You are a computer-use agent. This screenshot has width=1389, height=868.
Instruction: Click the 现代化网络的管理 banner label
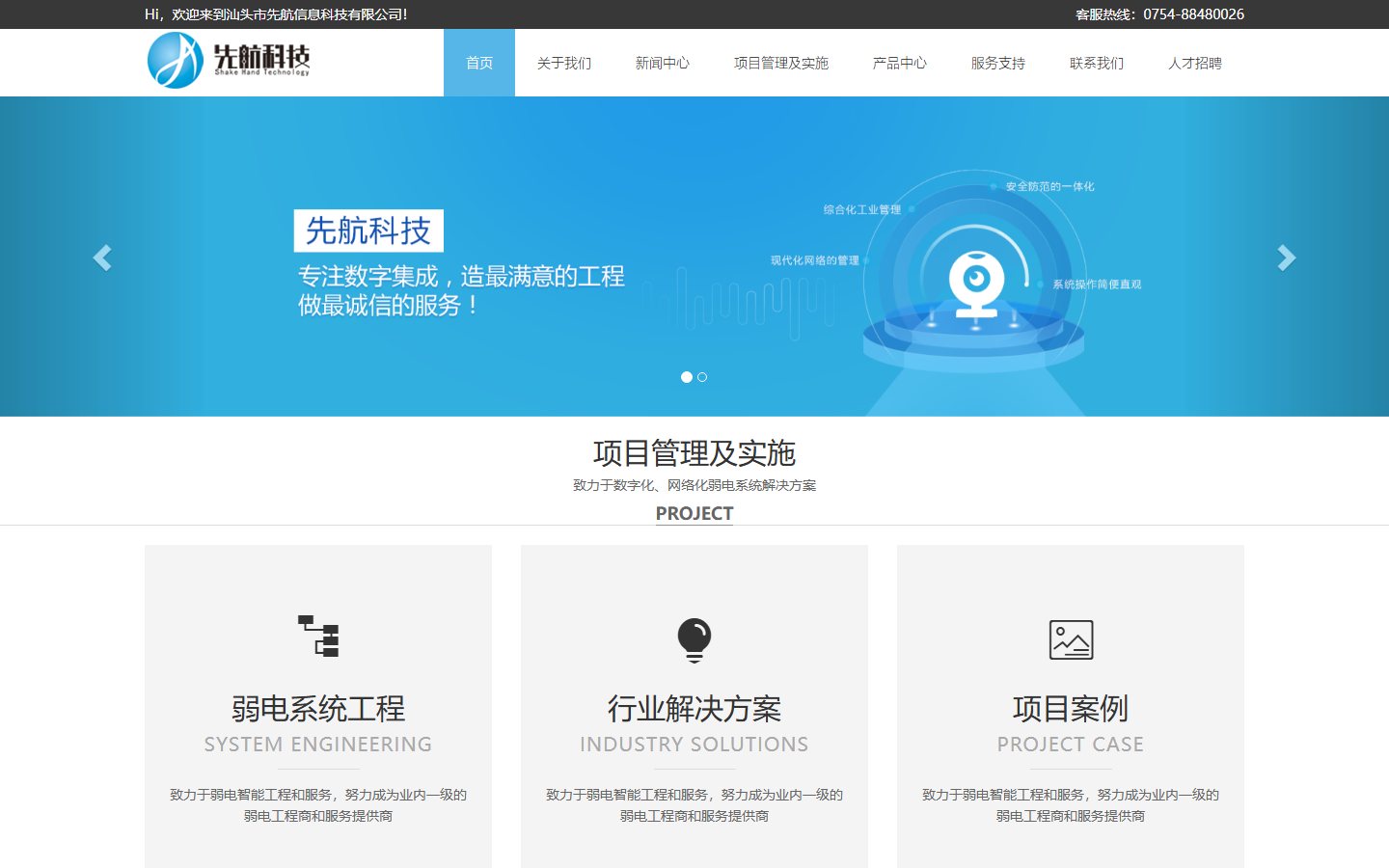click(815, 260)
